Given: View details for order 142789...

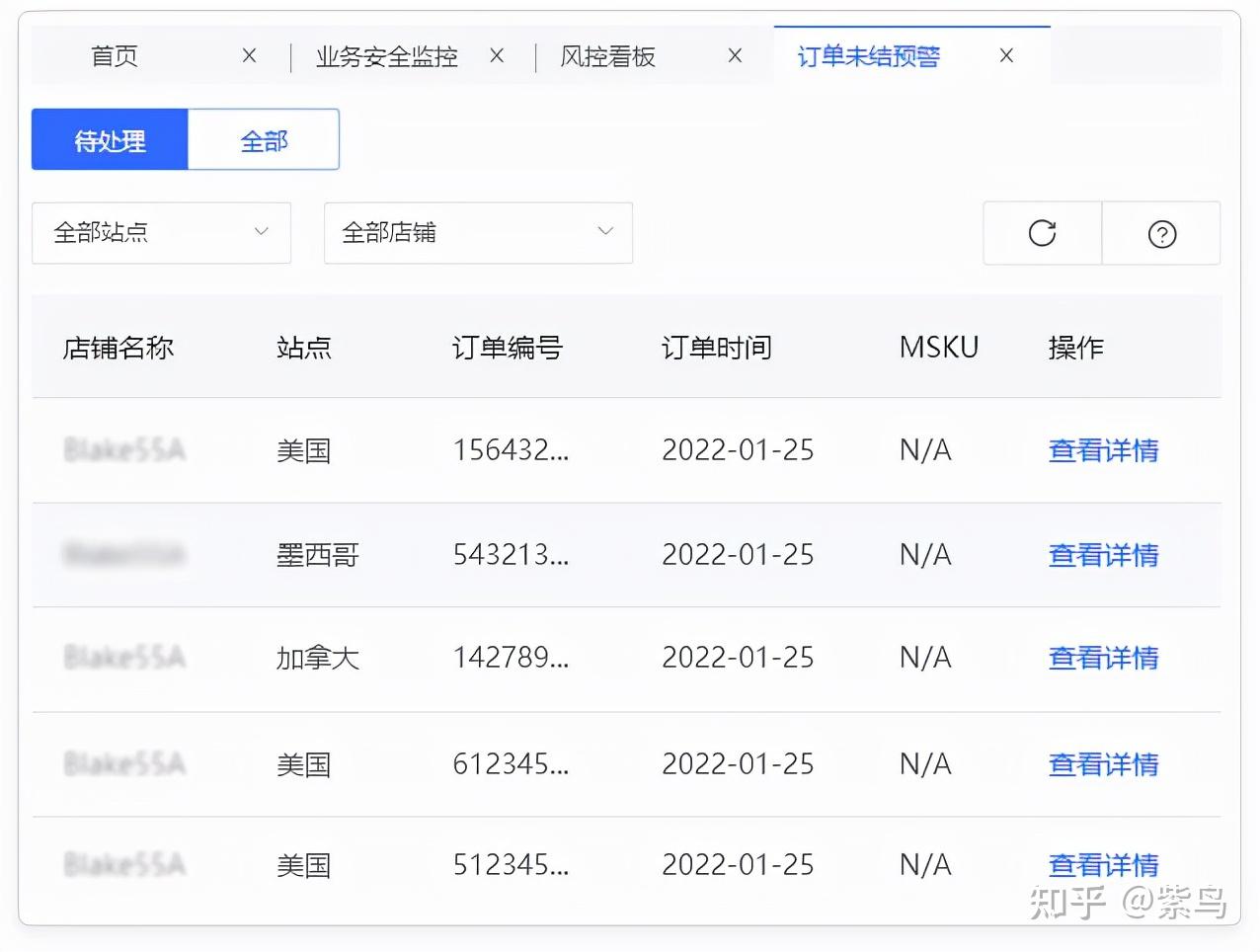Looking at the screenshot, I should (x=1103, y=658).
